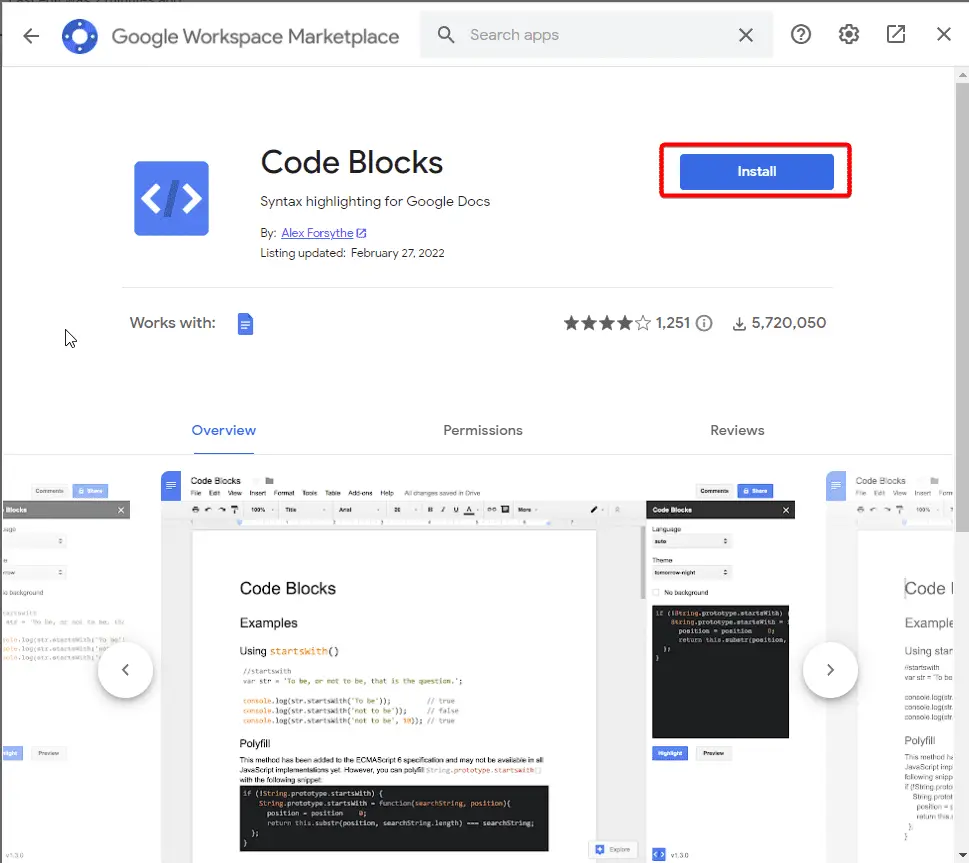This screenshot has height=863, width=969.
Task: Click the 5,720,050 downloads text
Action: pos(789,323)
